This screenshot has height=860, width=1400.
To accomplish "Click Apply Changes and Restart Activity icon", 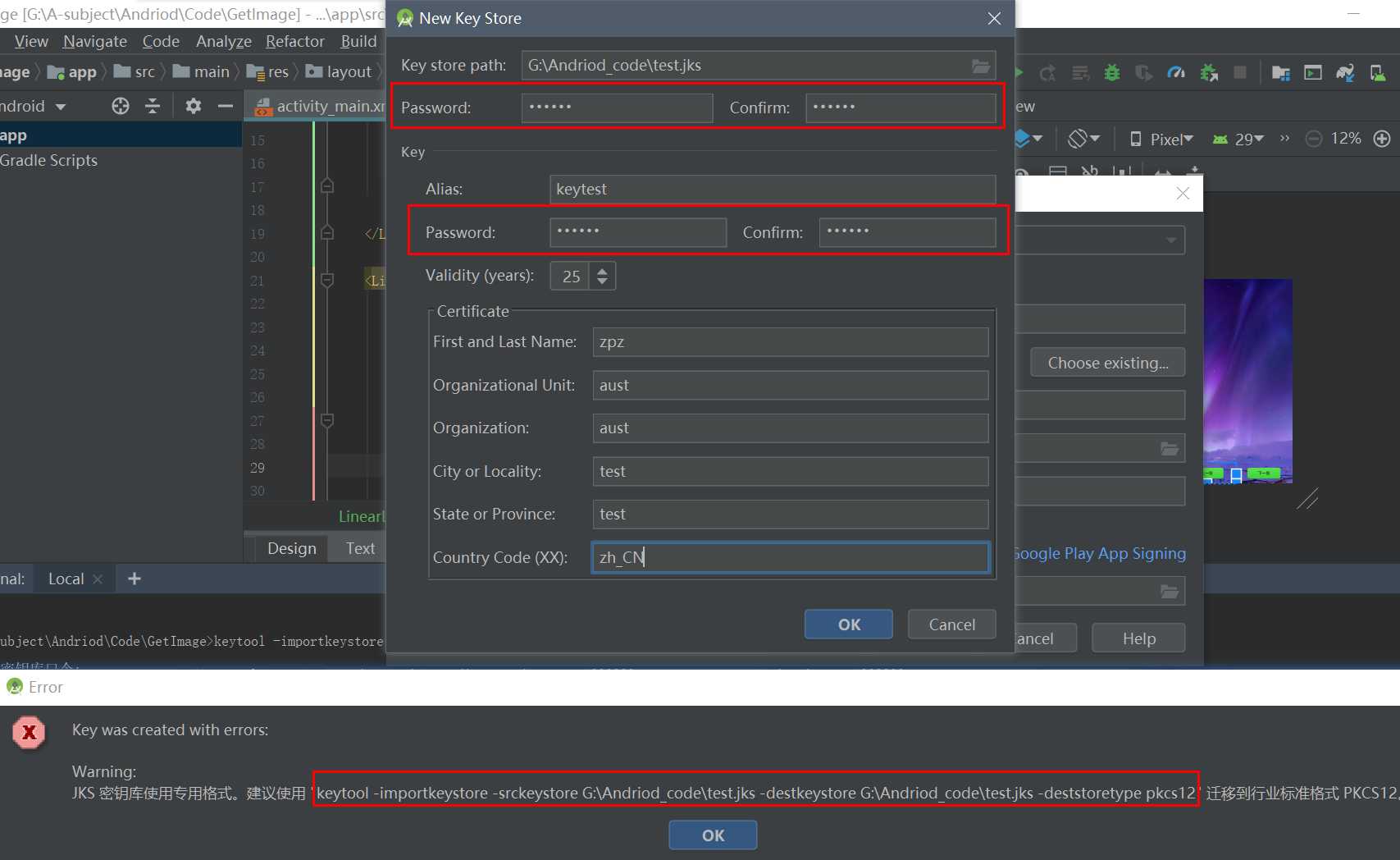I will [1047, 73].
